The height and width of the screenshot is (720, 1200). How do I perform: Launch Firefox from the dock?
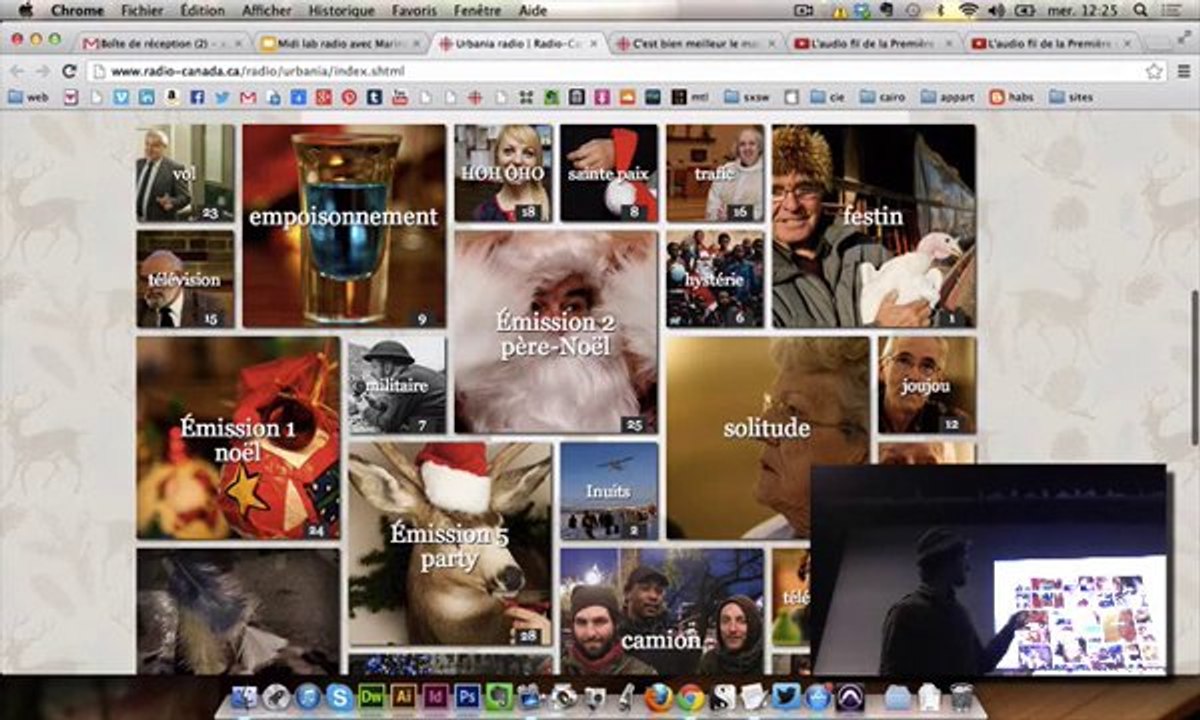tap(658, 697)
